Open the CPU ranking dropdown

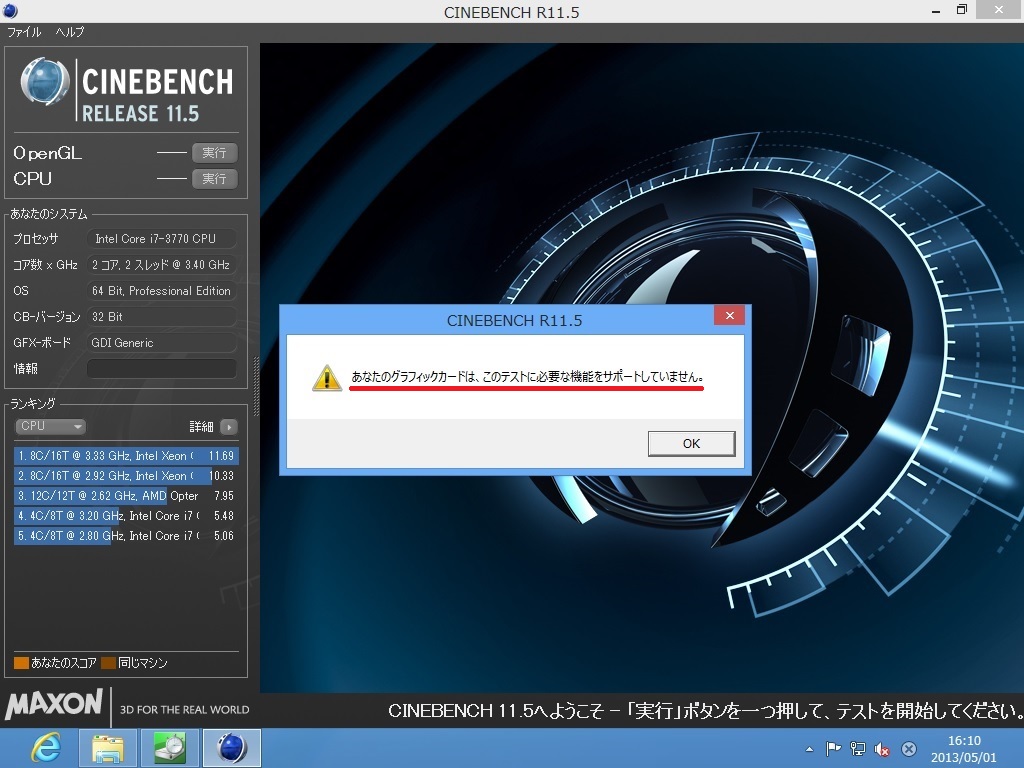coord(50,426)
